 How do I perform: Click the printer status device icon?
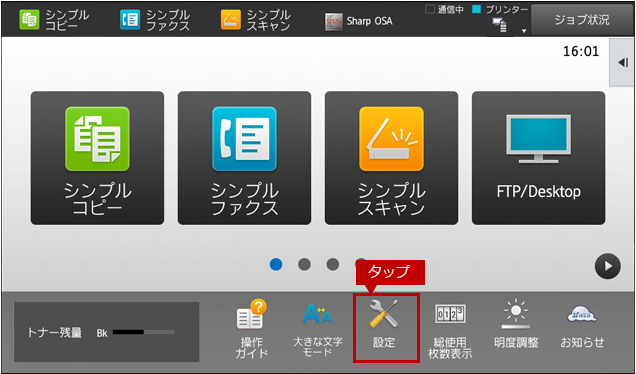500,25
